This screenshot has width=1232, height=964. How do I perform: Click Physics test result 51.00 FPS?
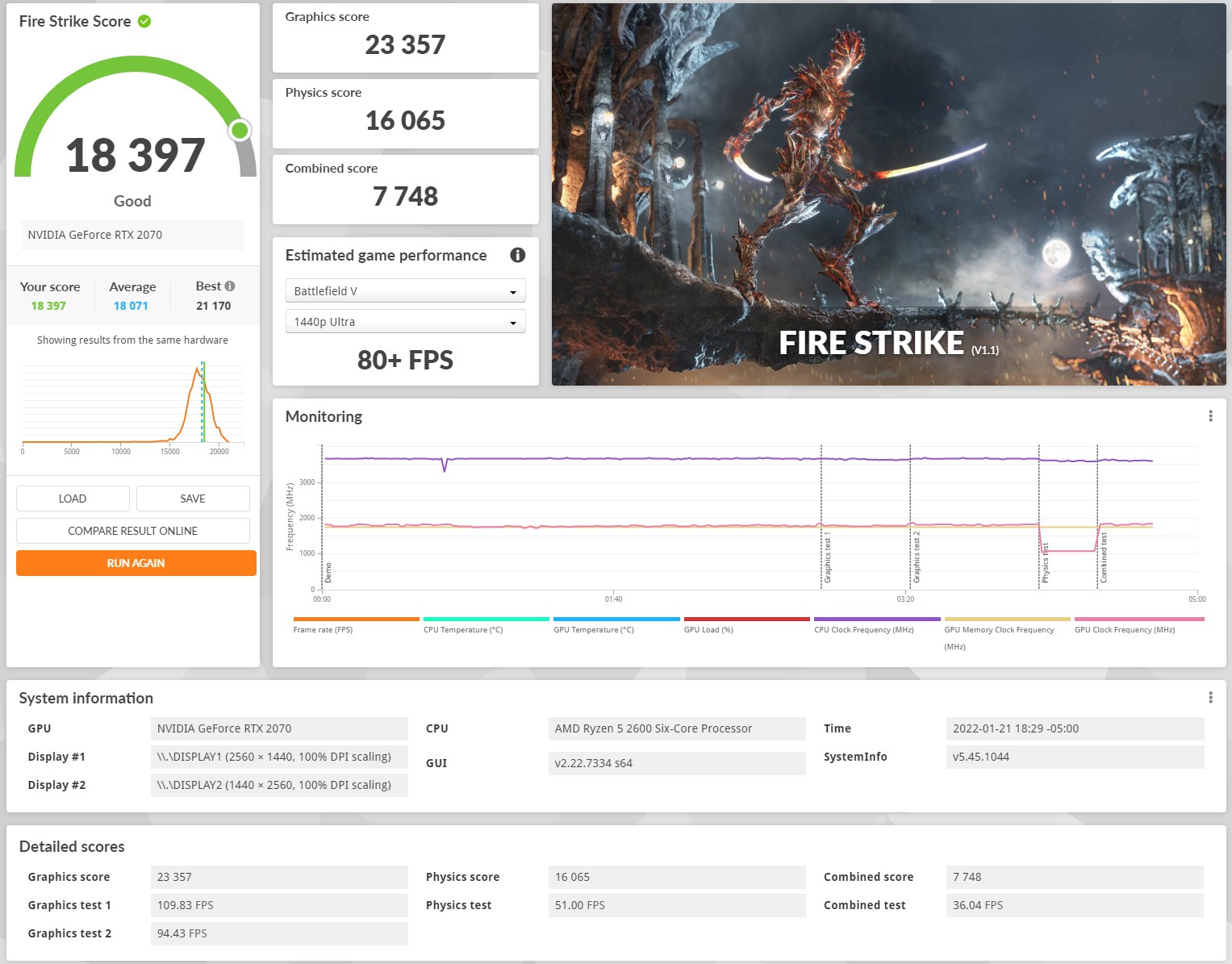[x=677, y=905]
